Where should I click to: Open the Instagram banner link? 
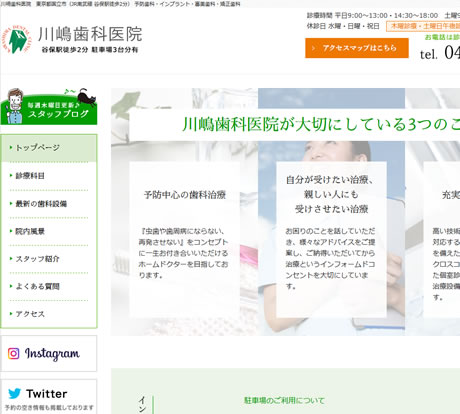[49, 353]
